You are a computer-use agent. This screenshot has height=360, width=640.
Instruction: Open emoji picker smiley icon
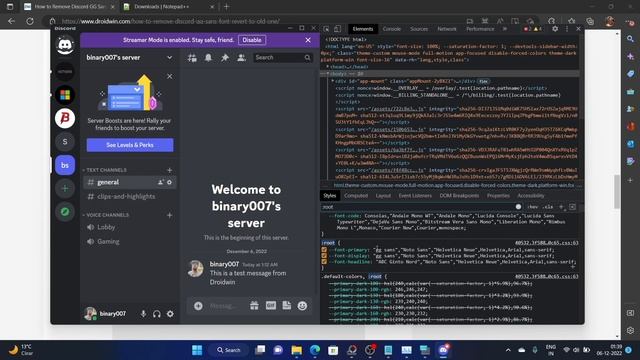302,306
